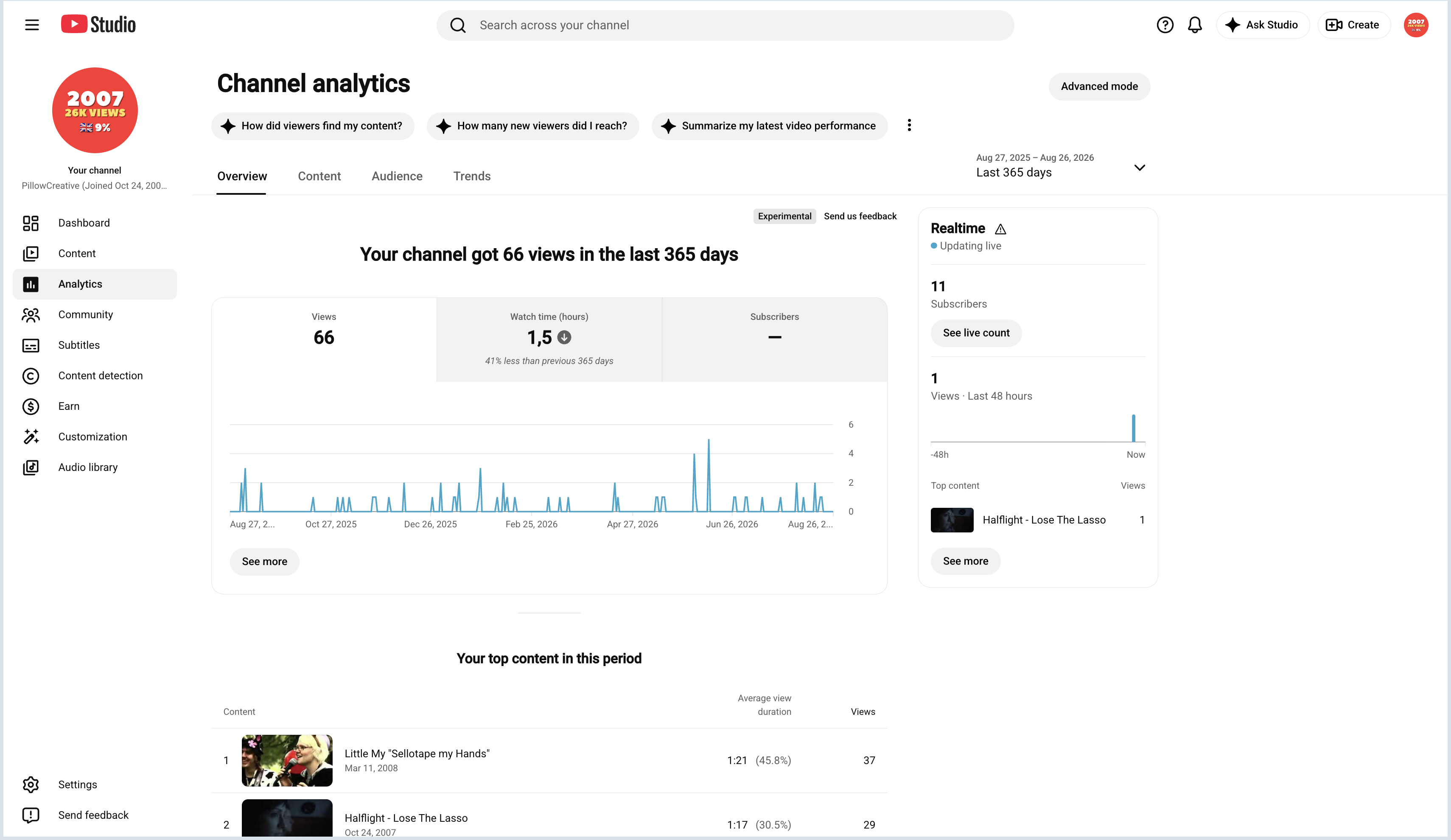Click 'How many new viewers did I reach?' chip
This screenshot has height=840, width=1451.
coord(532,126)
